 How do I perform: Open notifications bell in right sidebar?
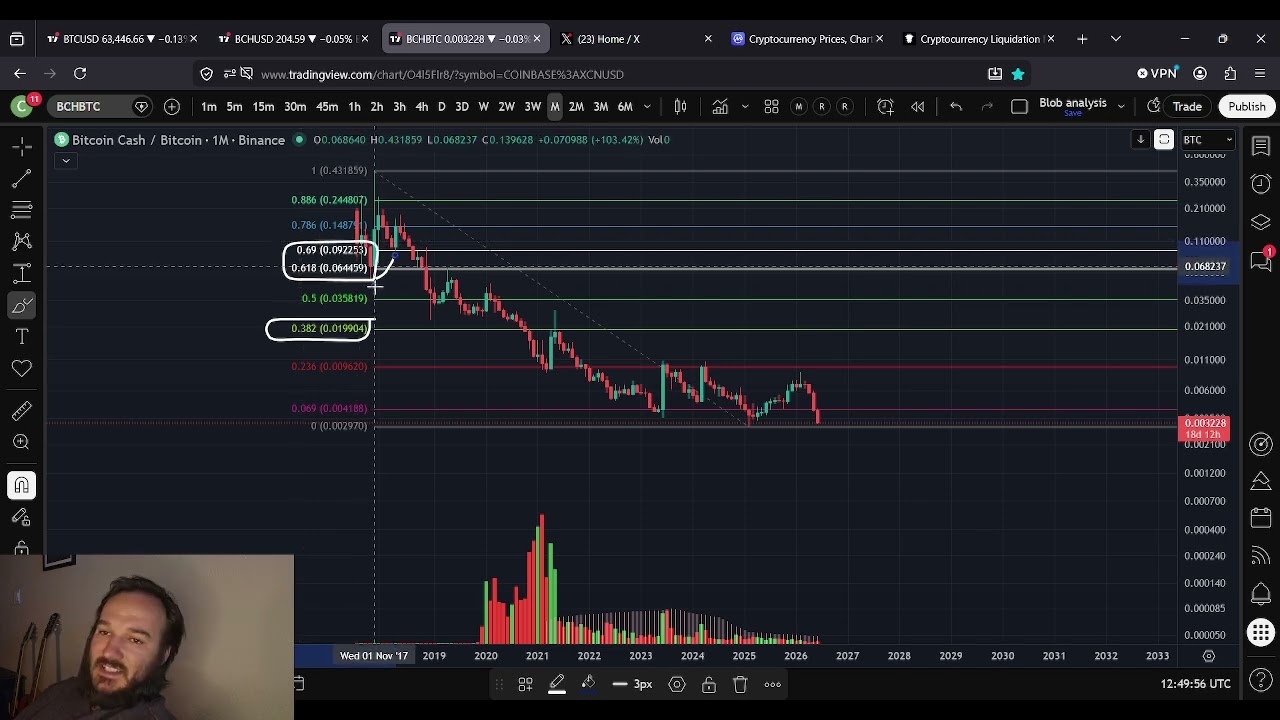tap(1260, 594)
